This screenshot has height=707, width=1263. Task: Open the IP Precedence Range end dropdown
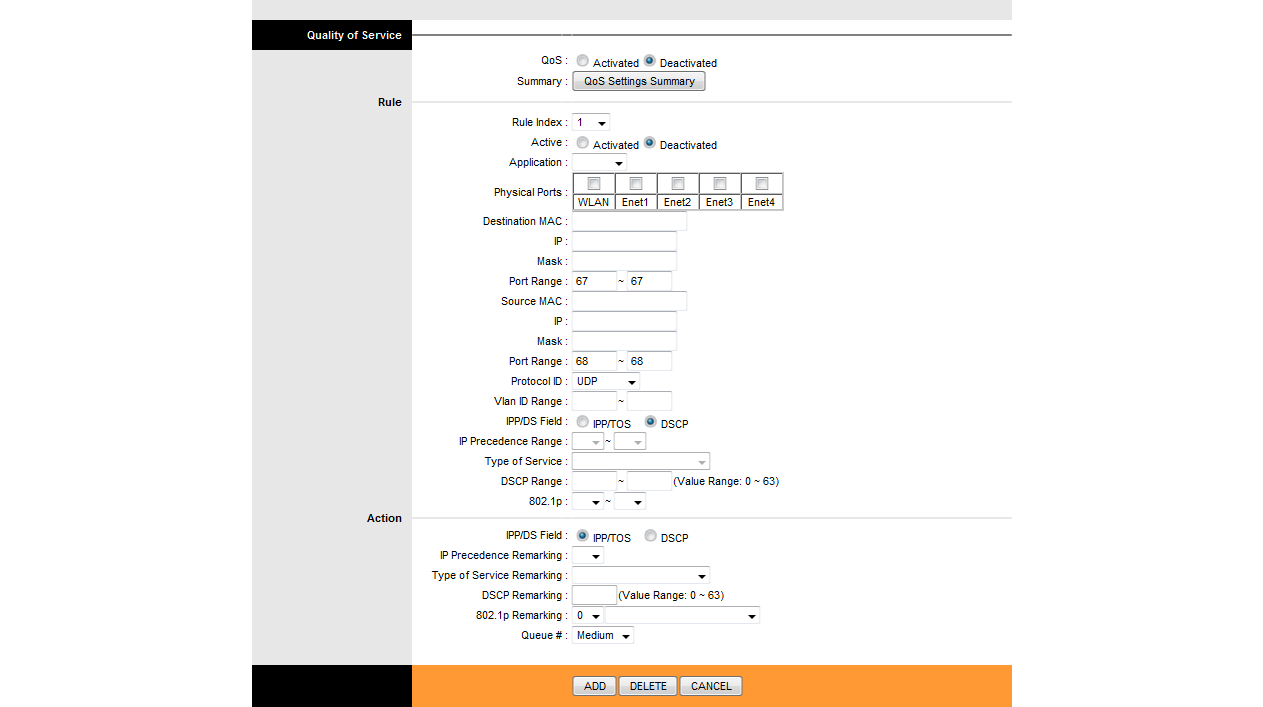pos(630,441)
